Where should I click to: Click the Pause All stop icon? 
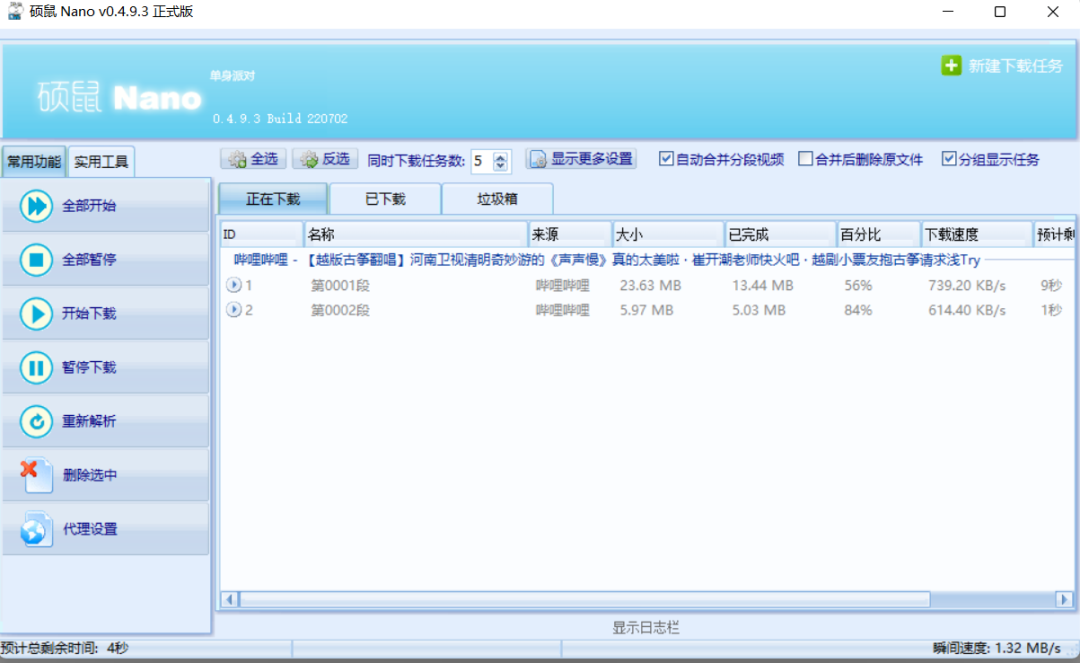coord(36,260)
